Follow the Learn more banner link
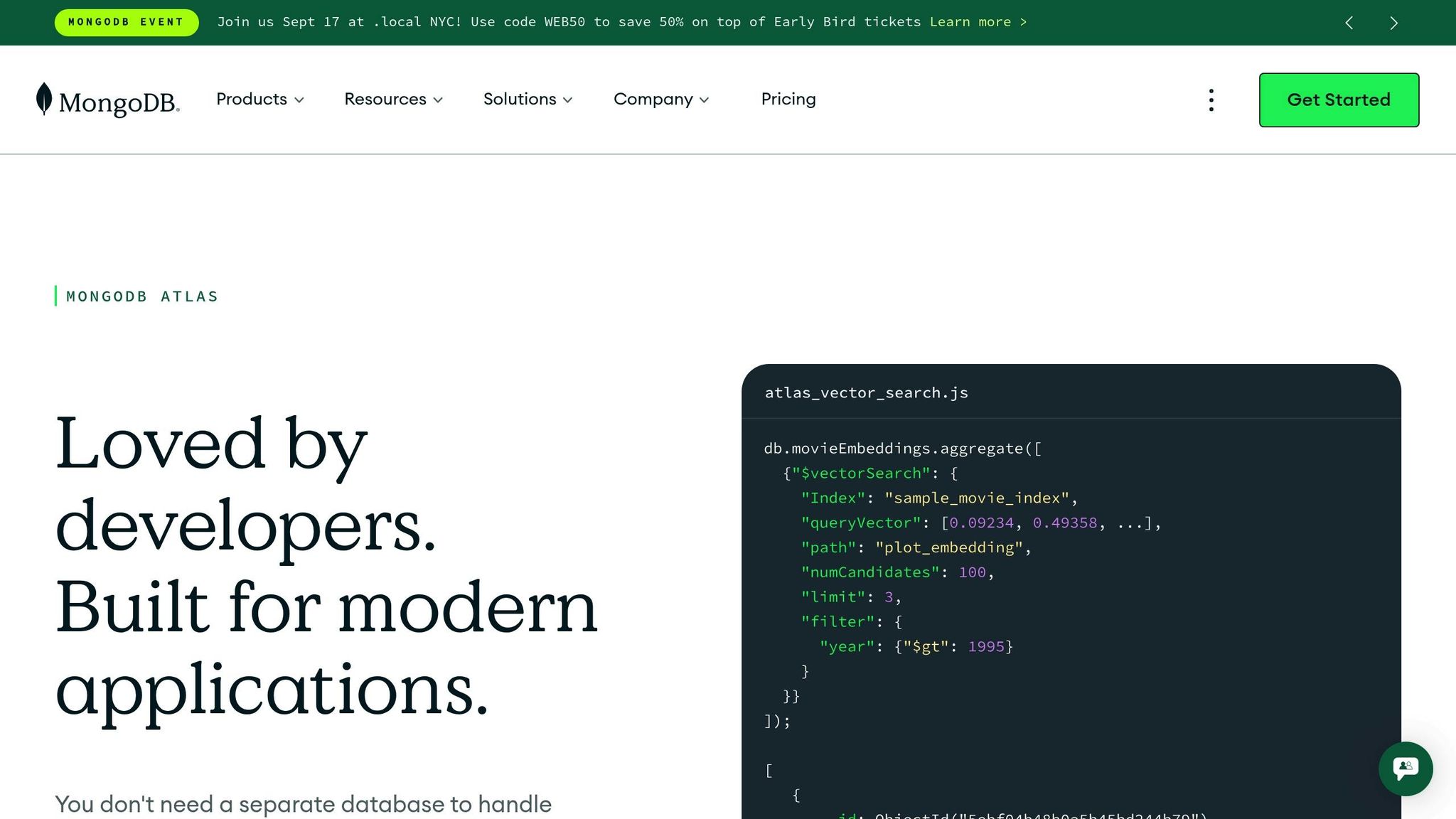This screenshot has height=819, width=1456. tap(978, 22)
